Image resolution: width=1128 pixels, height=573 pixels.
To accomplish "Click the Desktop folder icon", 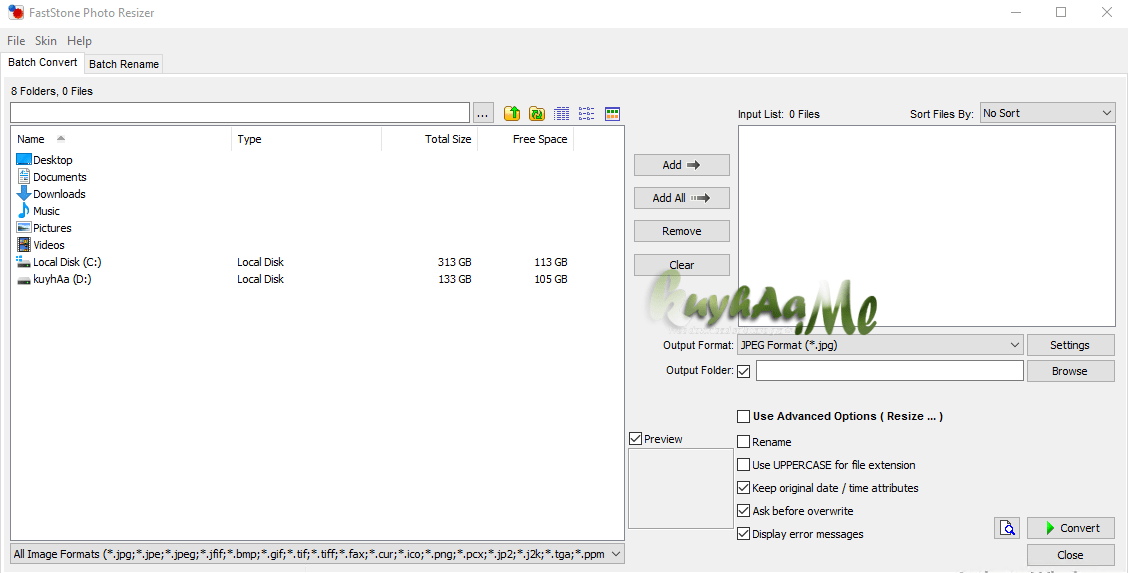I will pyautogui.click(x=24, y=160).
